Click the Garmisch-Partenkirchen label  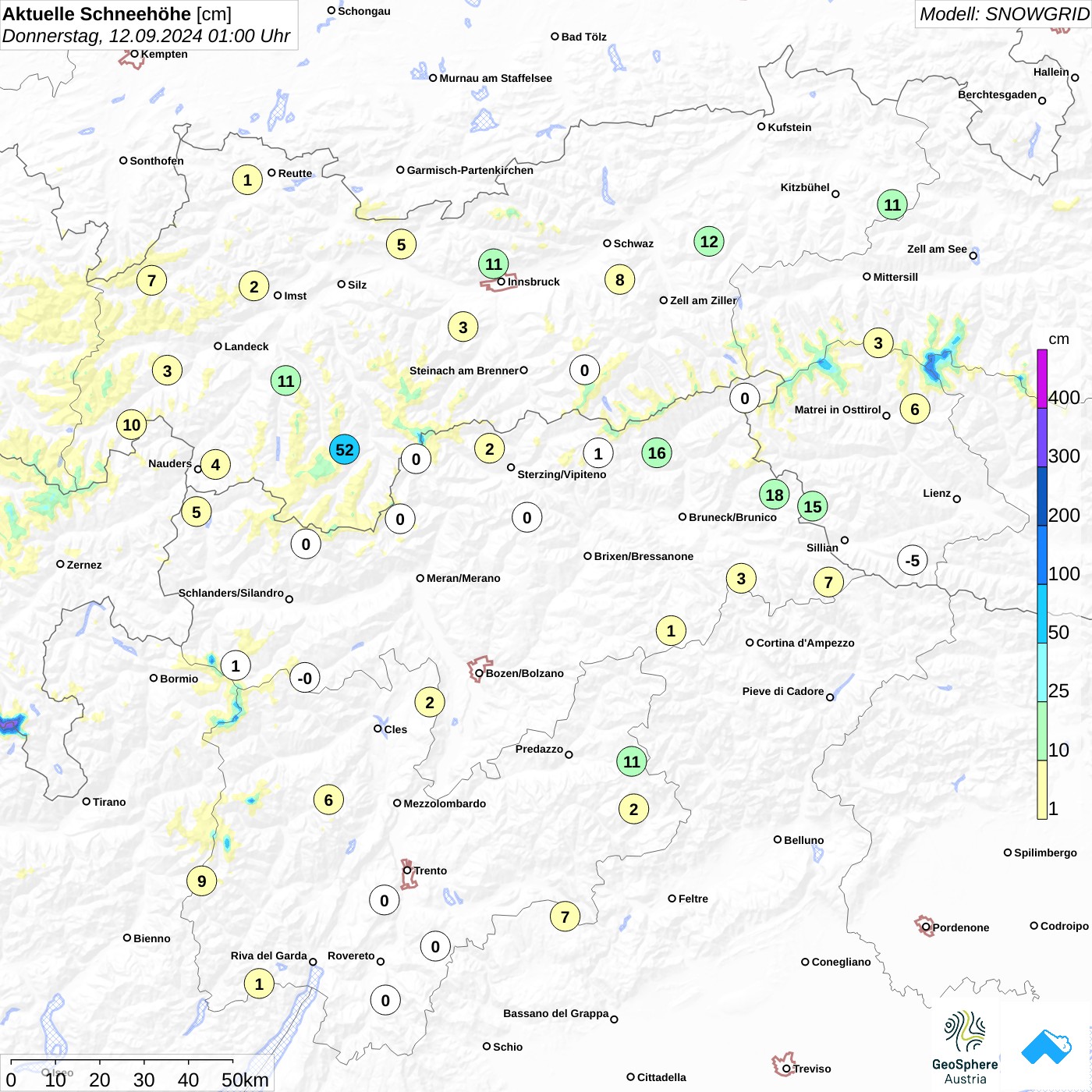pyautogui.click(x=470, y=170)
